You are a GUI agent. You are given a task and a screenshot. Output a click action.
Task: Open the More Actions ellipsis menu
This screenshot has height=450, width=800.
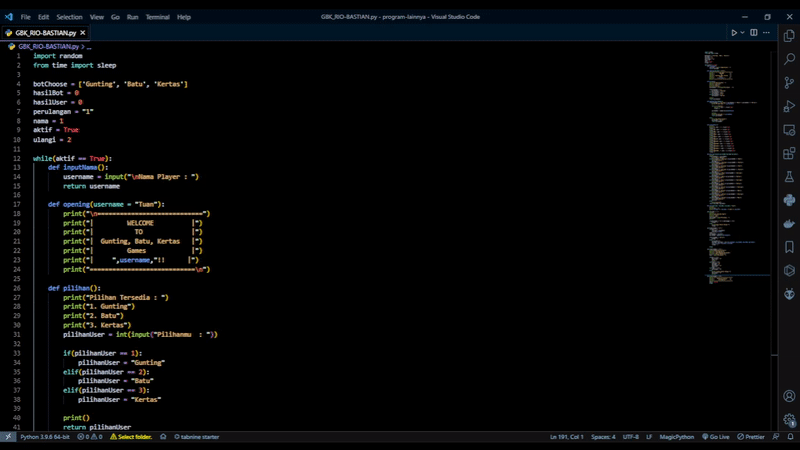click(767, 33)
